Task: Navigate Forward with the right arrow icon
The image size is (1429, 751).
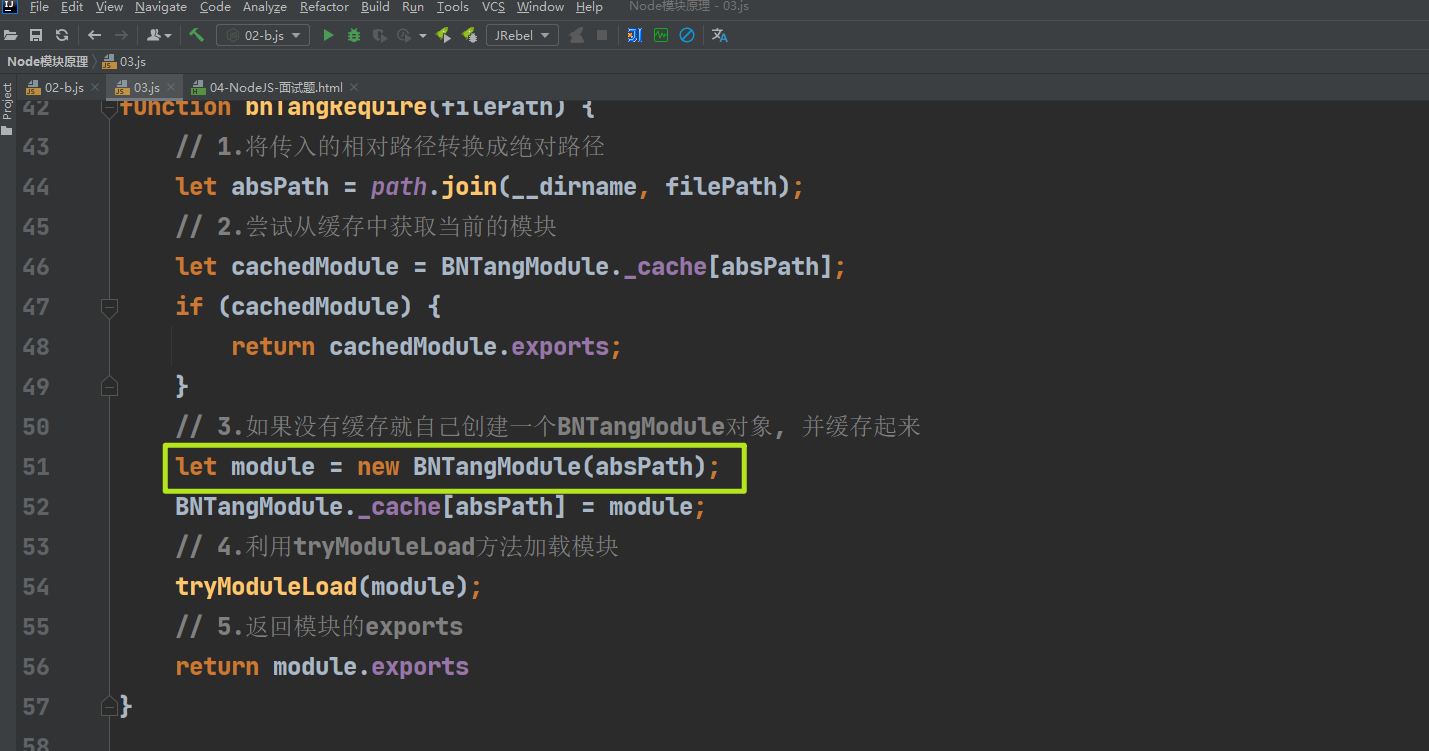Action: pyautogui.click(x=121, y=35)
